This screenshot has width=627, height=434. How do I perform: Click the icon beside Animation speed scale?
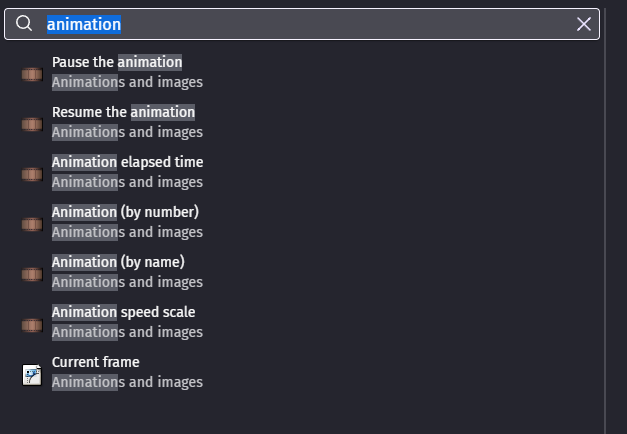tap(32, 323)
